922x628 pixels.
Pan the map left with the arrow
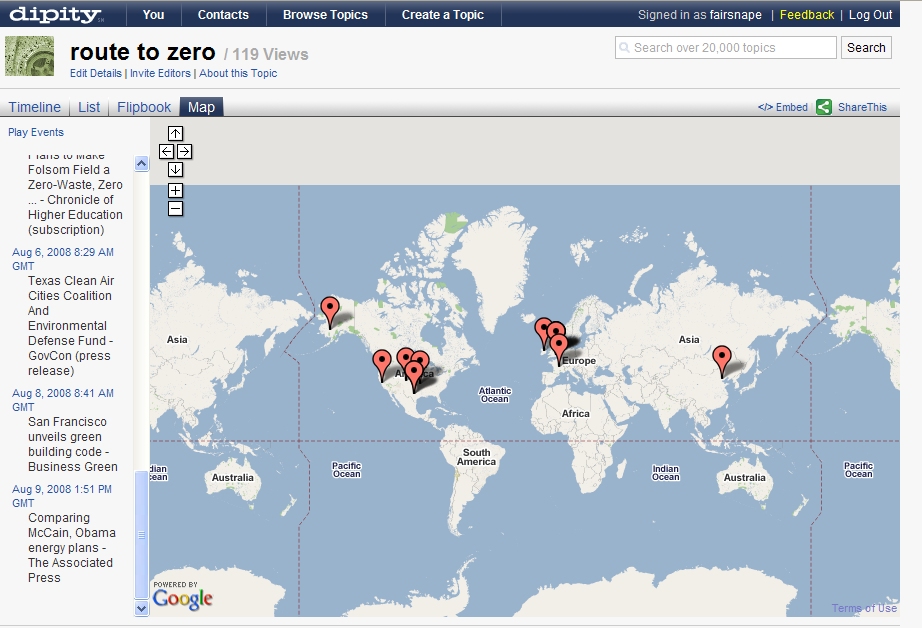click(x=166, y=152)
